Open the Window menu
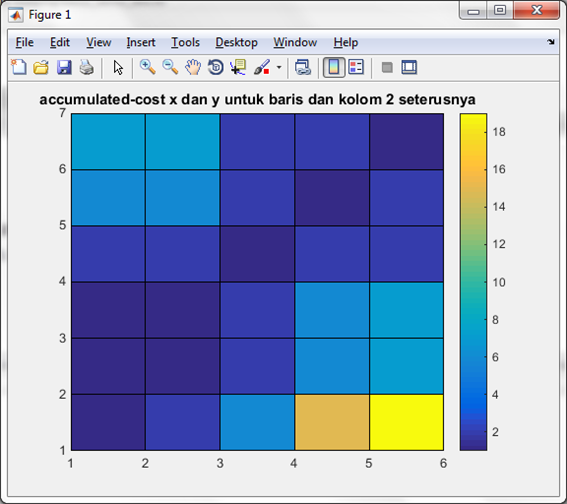Screen dimensions: 567x504 coord(295,43)
